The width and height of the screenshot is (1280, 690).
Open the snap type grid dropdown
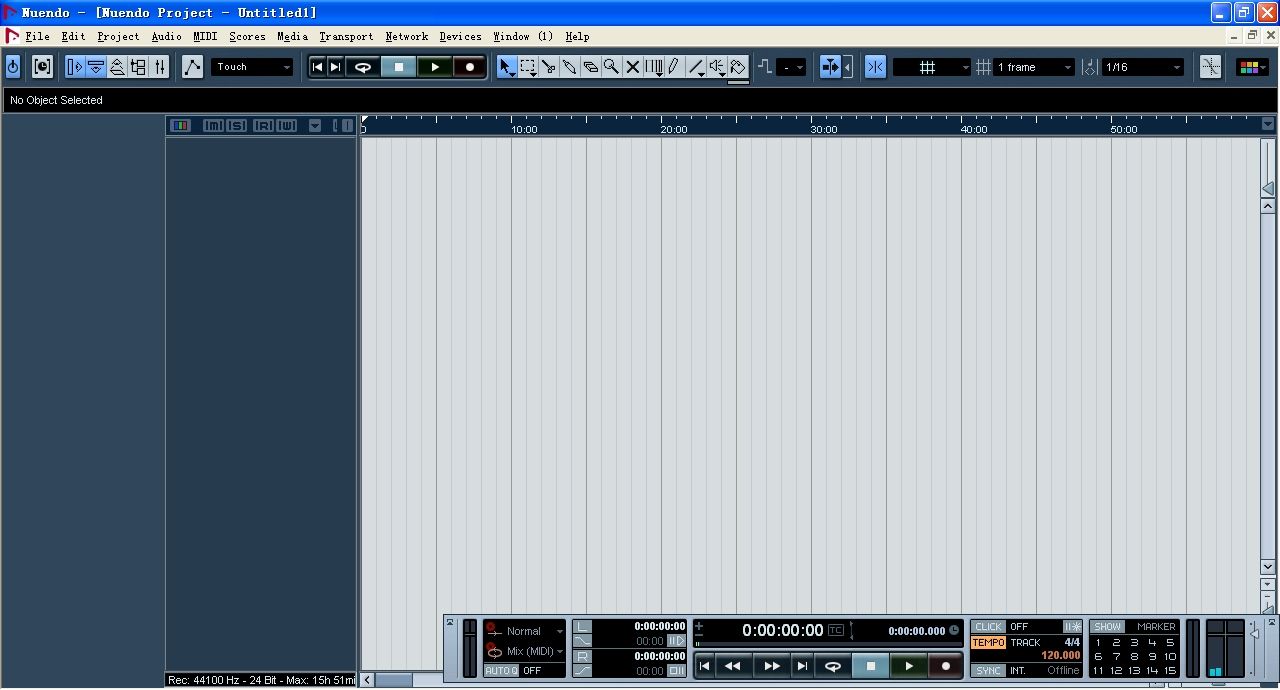[932, 67]
